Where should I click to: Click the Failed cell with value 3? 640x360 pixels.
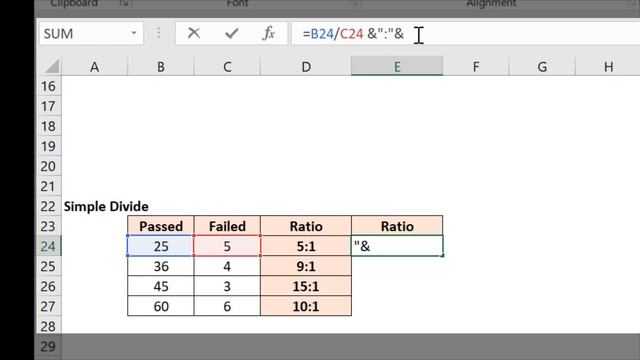[227, 286]
